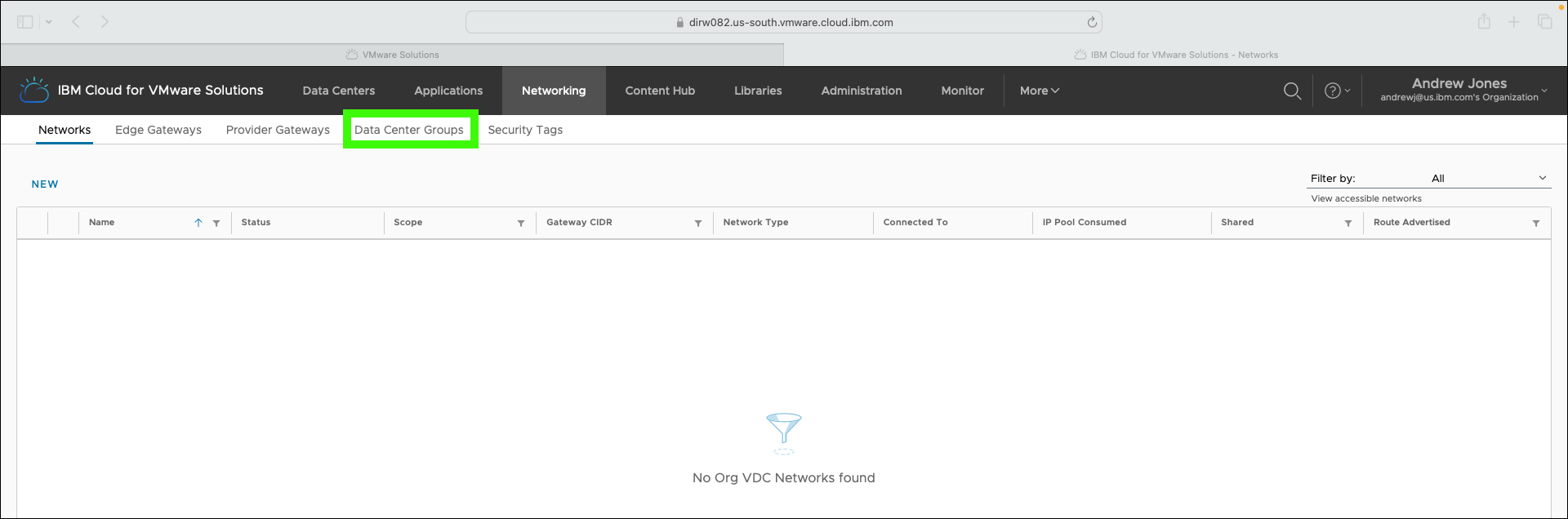This screenshot has height=519, width=1568.
Task: Open the Andrew Jones account menu
Action: click(x=1463, y=90)
